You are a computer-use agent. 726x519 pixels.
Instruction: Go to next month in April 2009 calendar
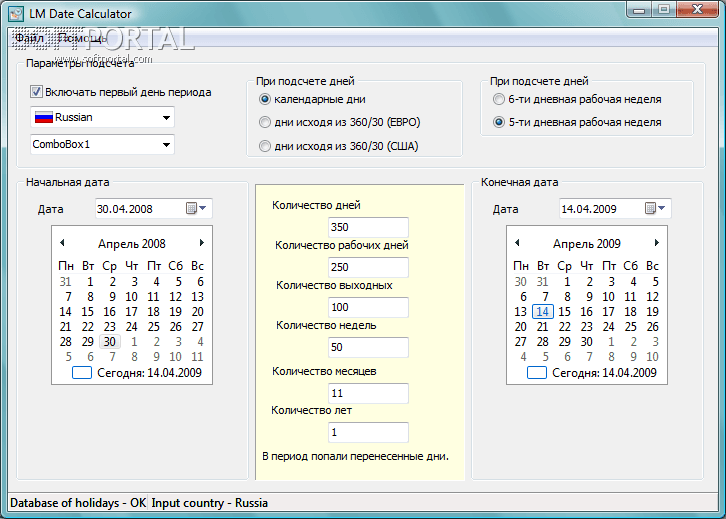point(657,243)
